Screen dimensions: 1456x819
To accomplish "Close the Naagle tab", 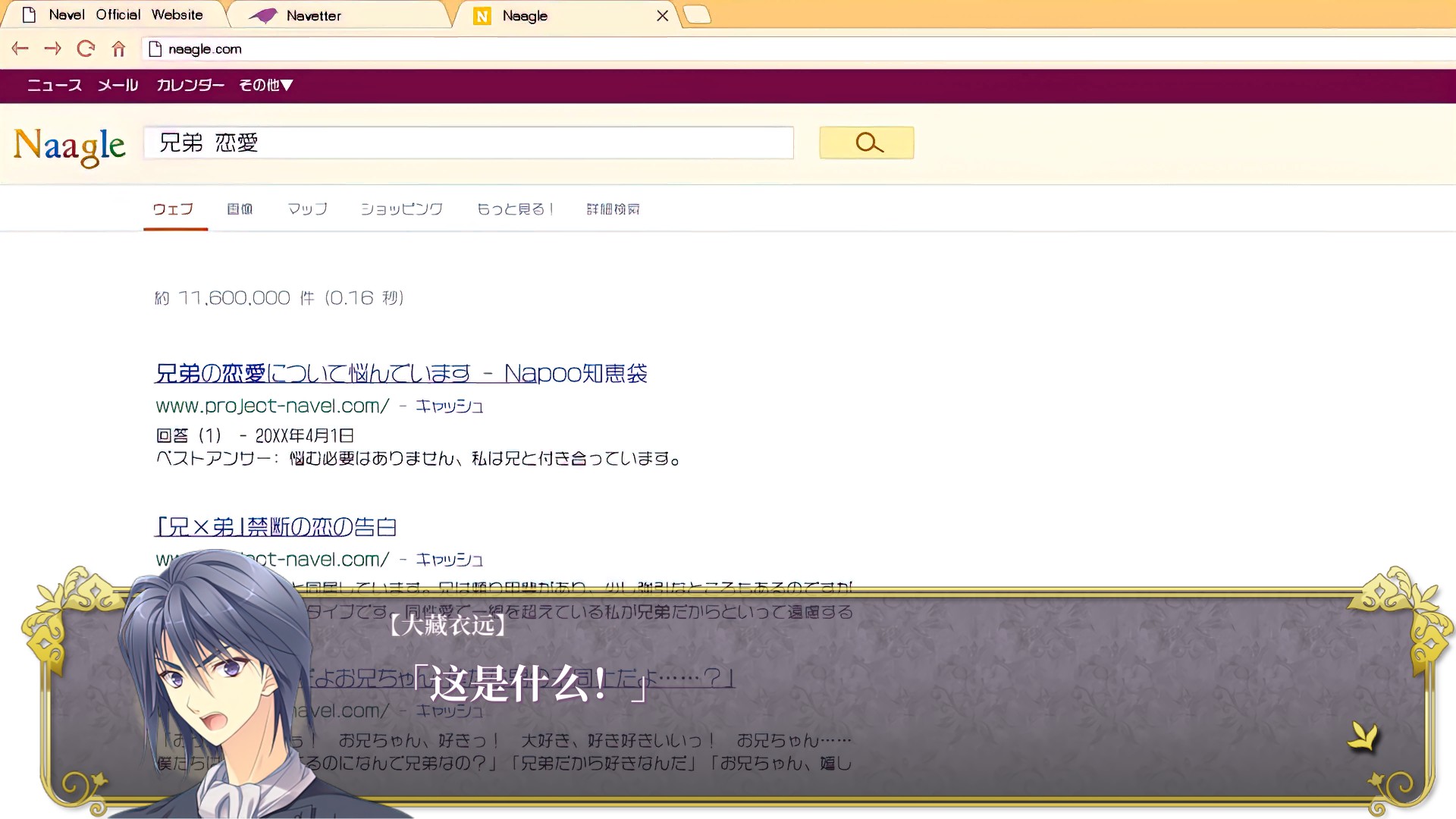I will point(662,16).
